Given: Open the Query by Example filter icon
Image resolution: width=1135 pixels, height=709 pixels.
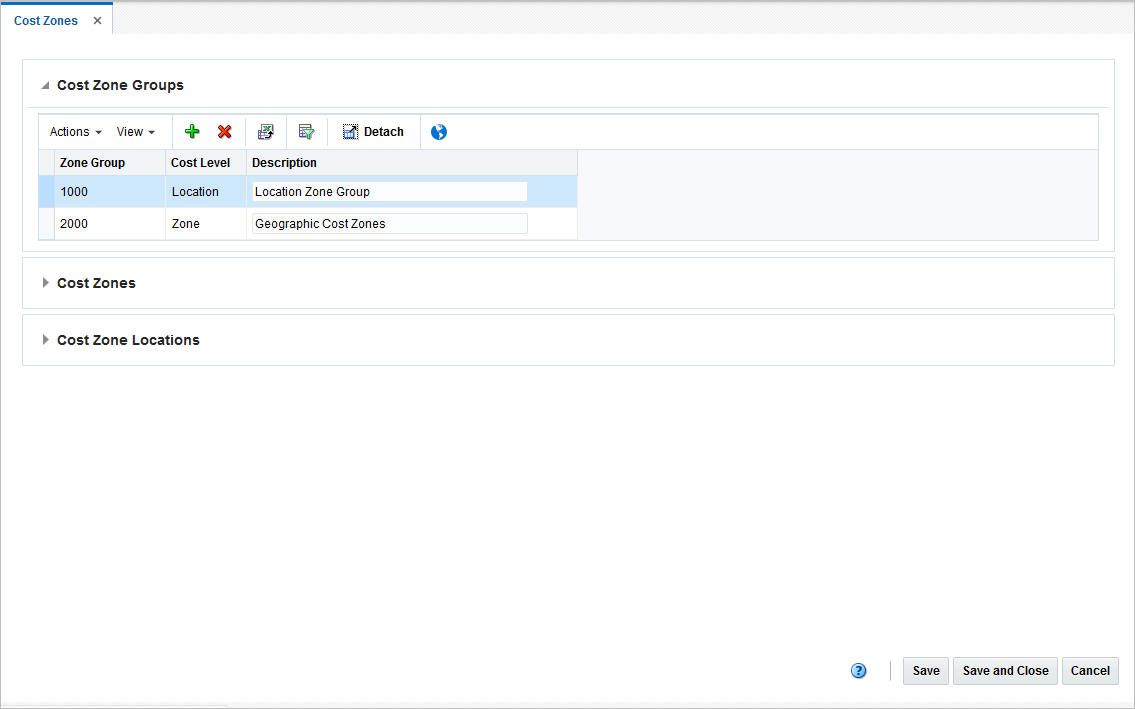Looking at the screenshot, I should click(306, 132).
